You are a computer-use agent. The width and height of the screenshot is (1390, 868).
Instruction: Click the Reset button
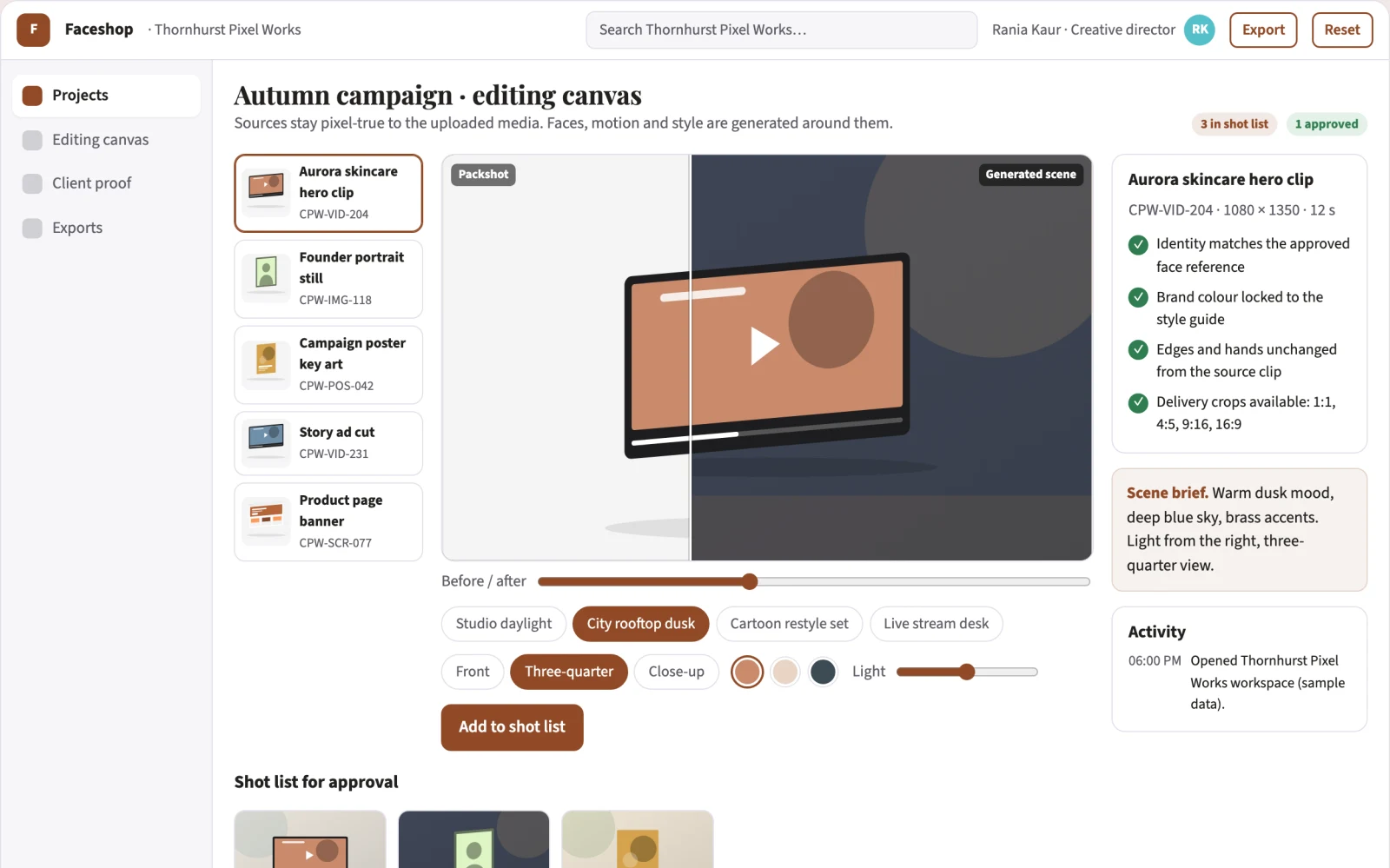point(1342,30)
